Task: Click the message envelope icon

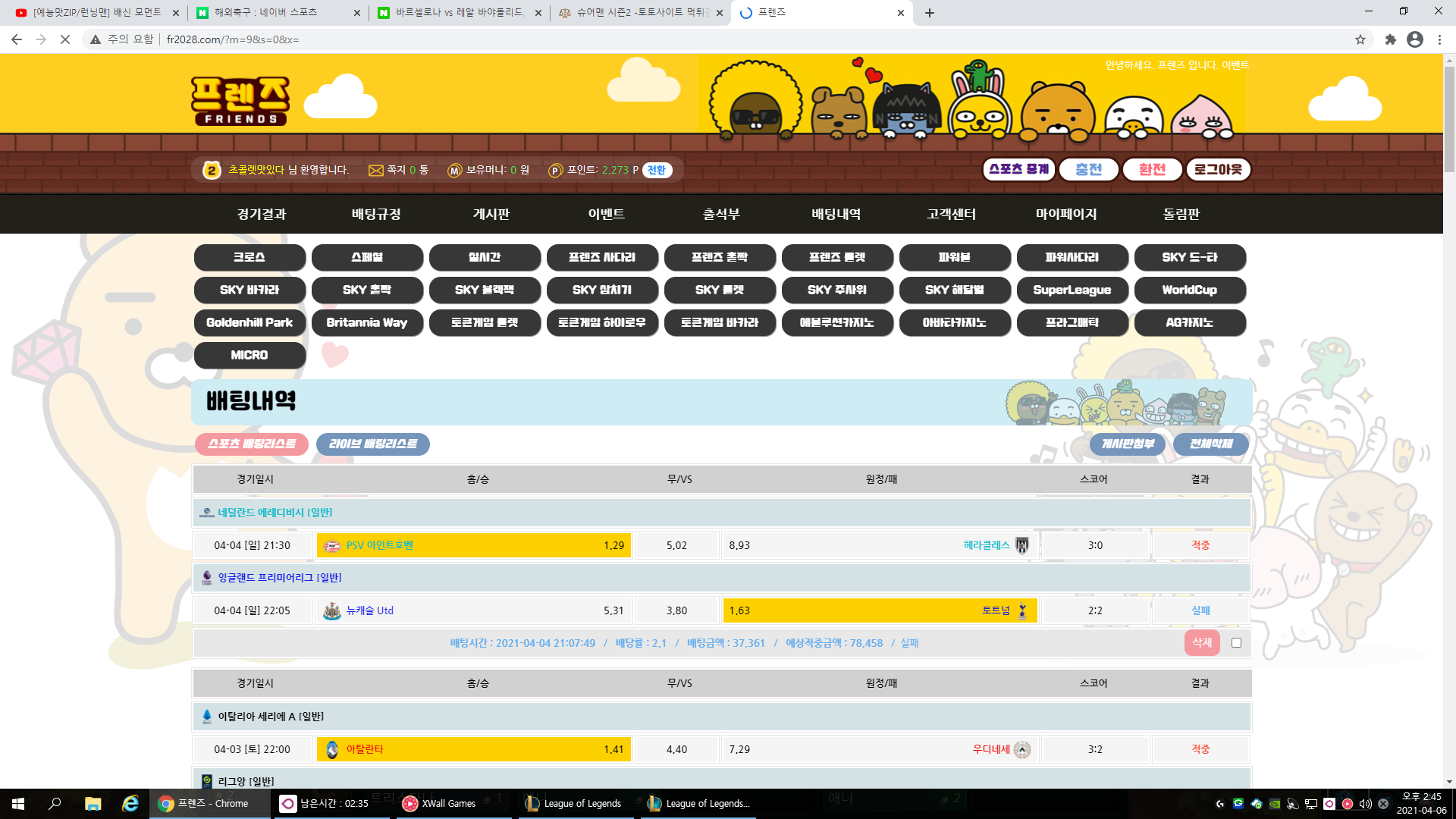Action: tap(375, 171)
